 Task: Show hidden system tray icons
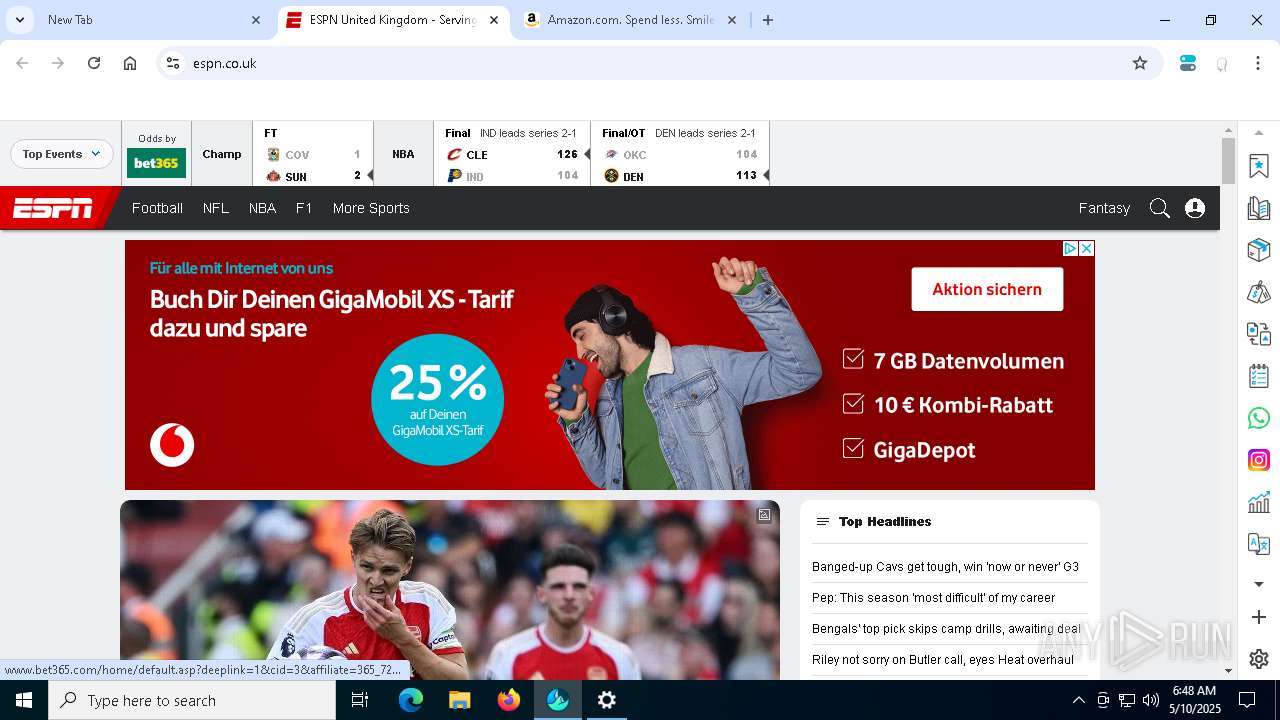click(x=1078, y=700)
